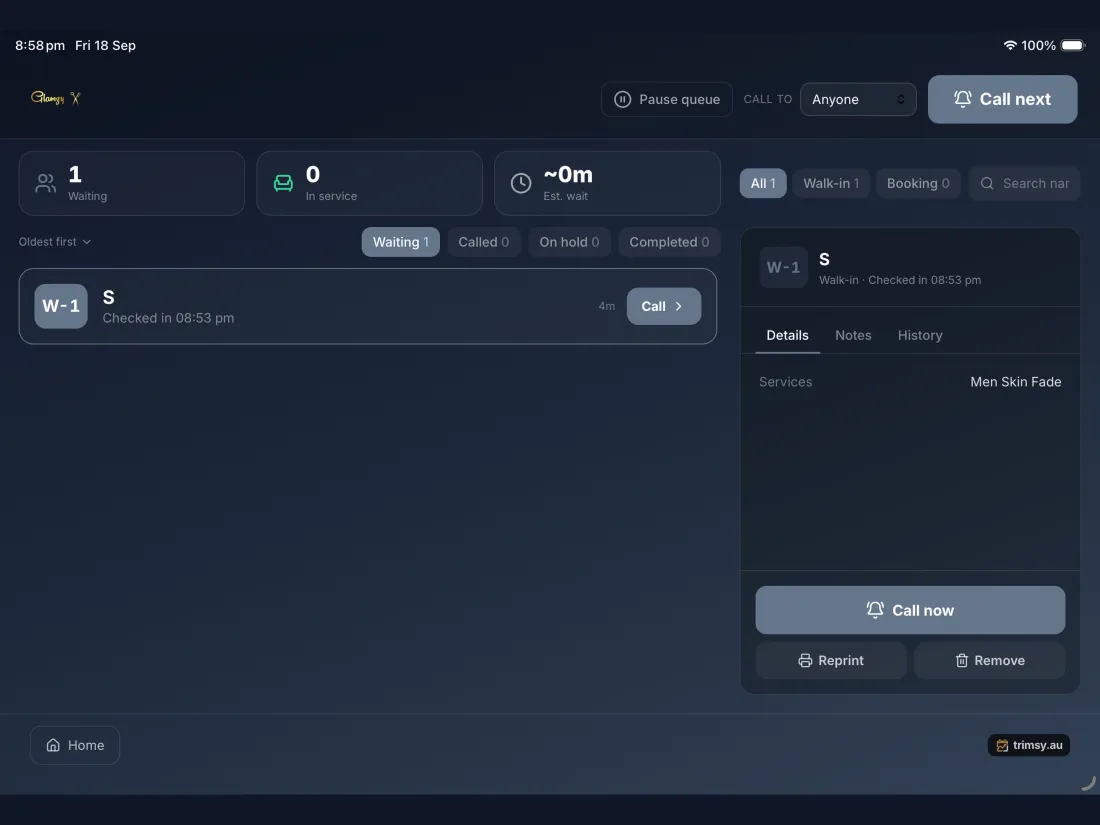Click 'Walk-in · Checked in 08:53 pm' text
Image resolution: width=1100 pixels, height=825 pixels.
pos(900,280)
